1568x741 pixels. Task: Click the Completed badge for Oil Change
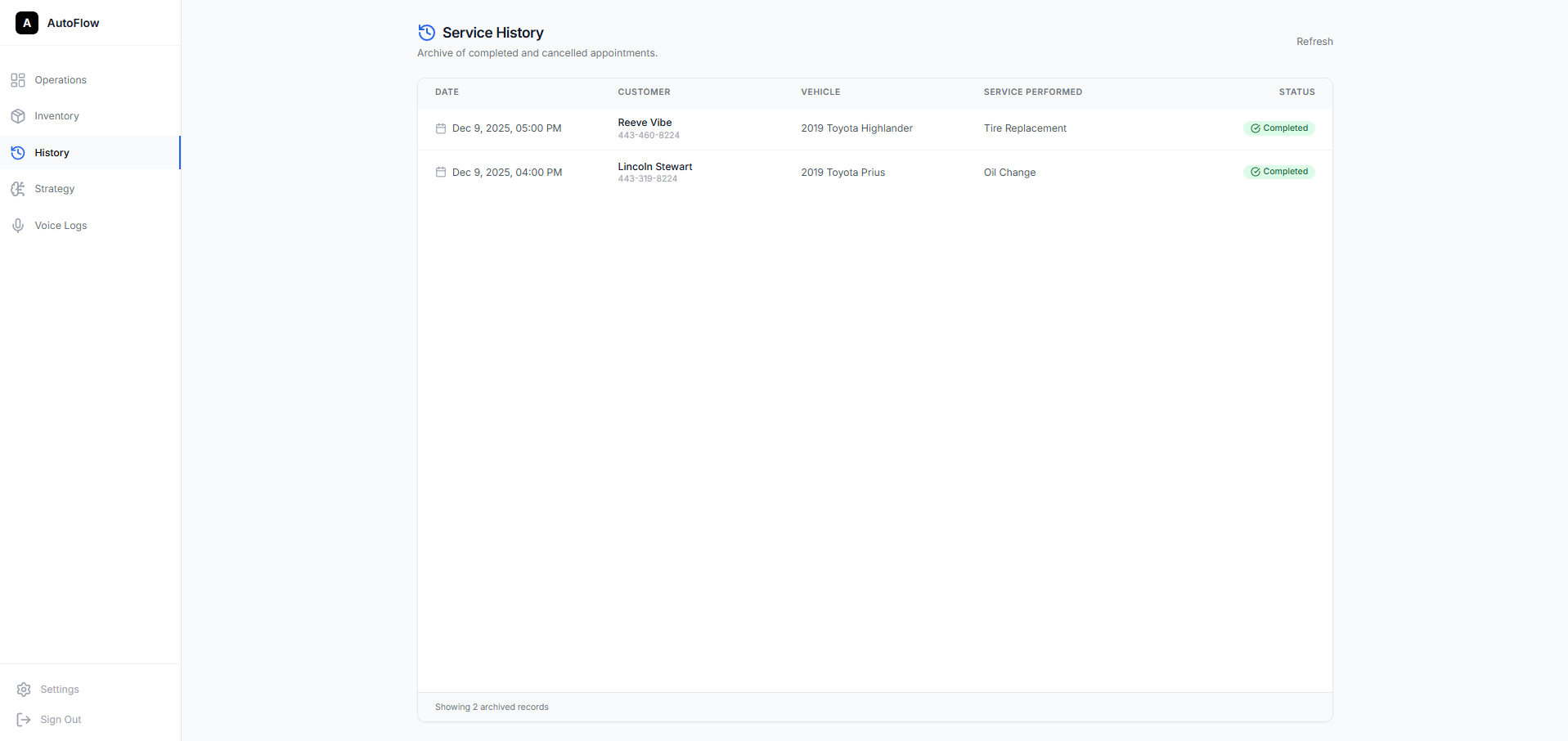1278,172
